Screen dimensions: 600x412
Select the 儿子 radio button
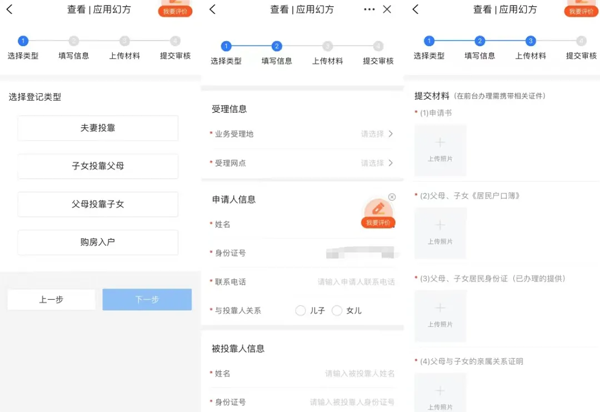tap(300, 311)
